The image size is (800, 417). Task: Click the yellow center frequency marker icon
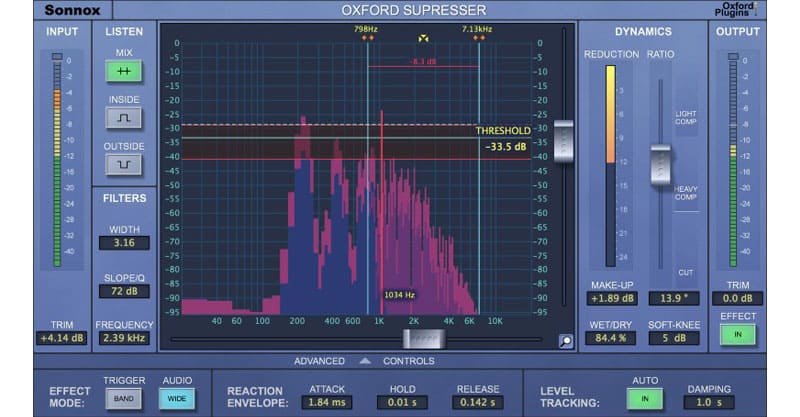coord(423,38)
